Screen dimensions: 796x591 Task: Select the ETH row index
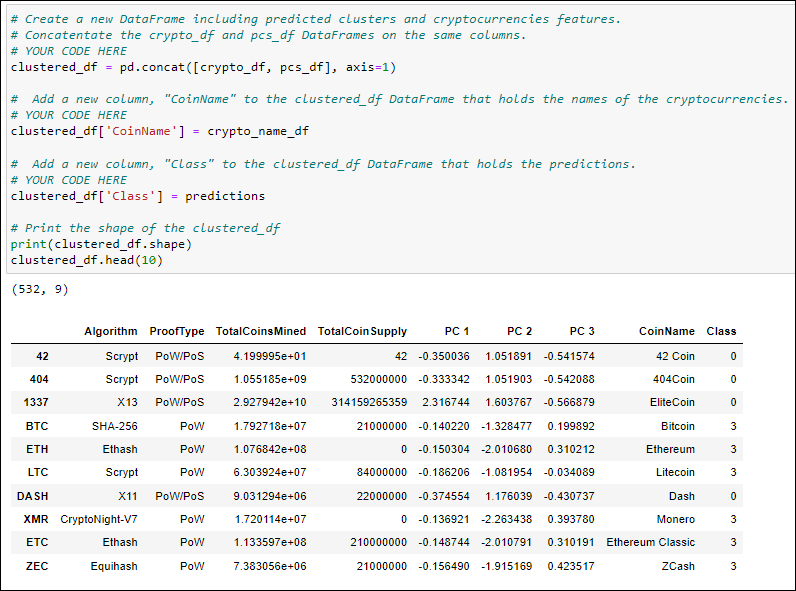(38, 449)
